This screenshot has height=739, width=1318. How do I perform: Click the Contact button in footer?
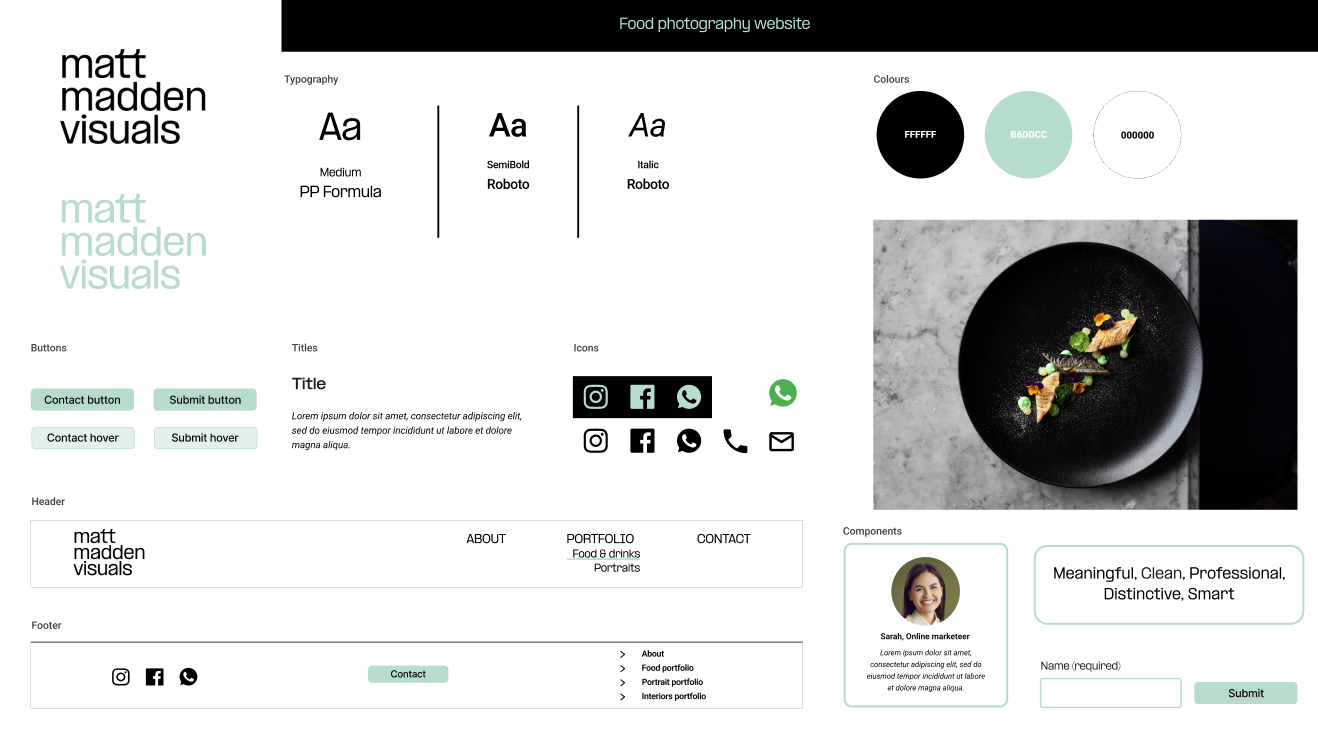pos(408,674)
